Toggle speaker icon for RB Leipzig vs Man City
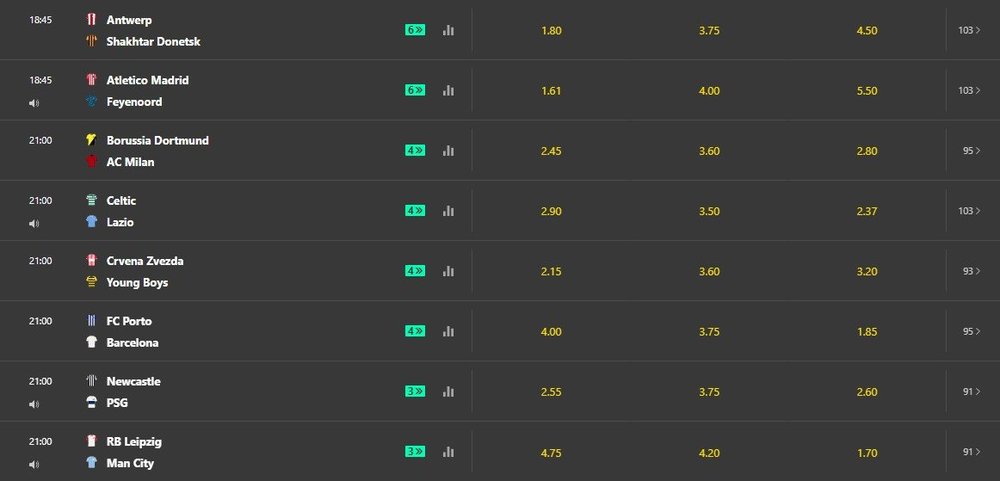Viewport: 1000px width, 481px height. [x=34, y=464]
